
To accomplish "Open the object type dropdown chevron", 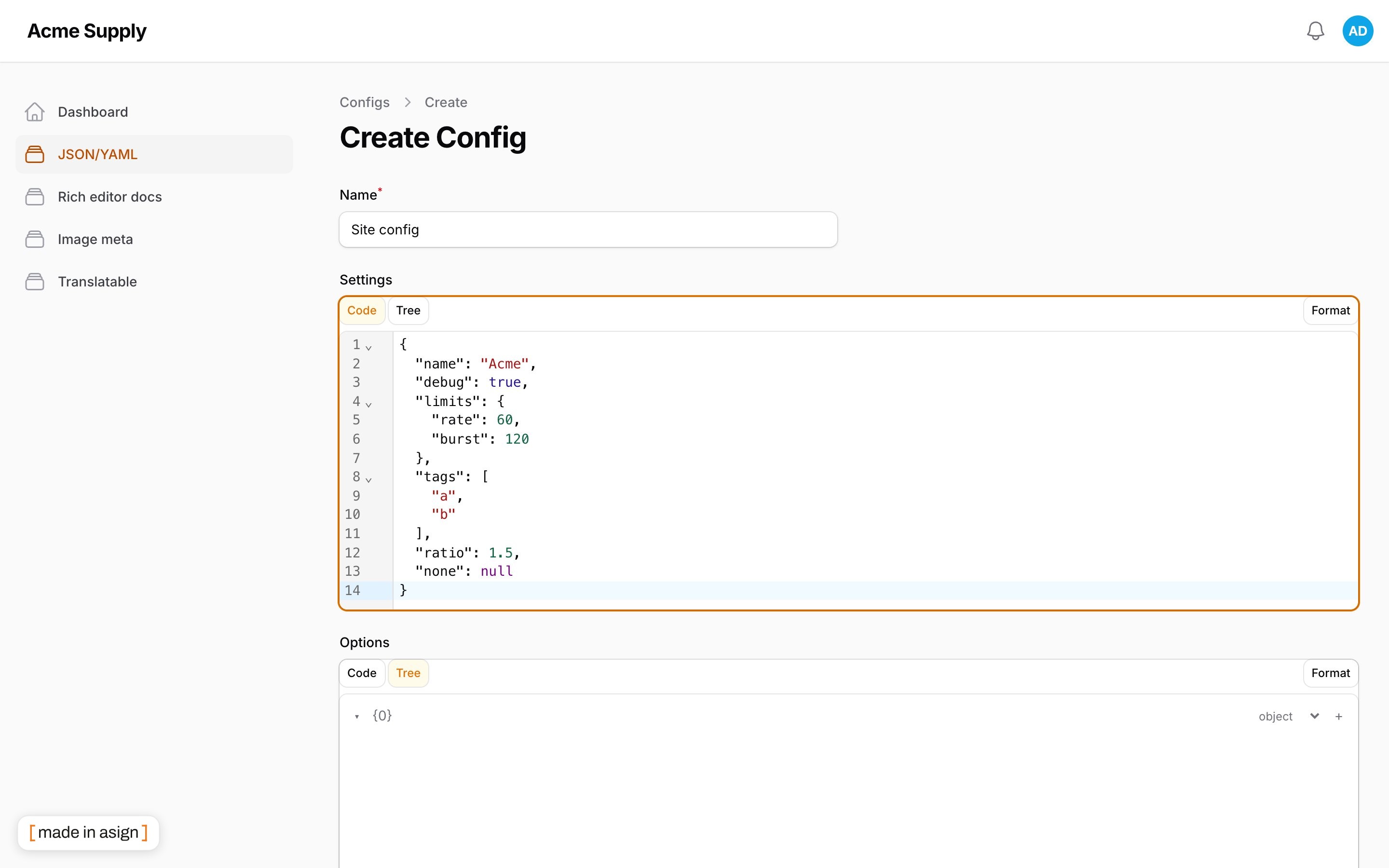I will (1314, 716).
